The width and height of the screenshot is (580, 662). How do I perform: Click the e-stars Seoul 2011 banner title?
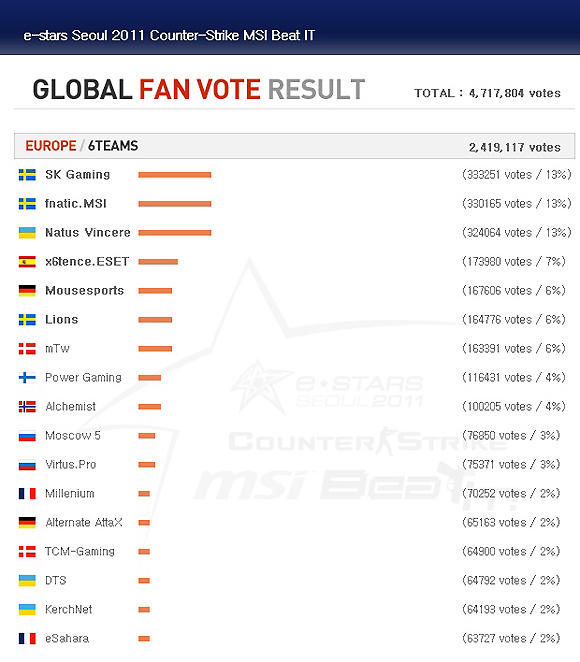169,35
